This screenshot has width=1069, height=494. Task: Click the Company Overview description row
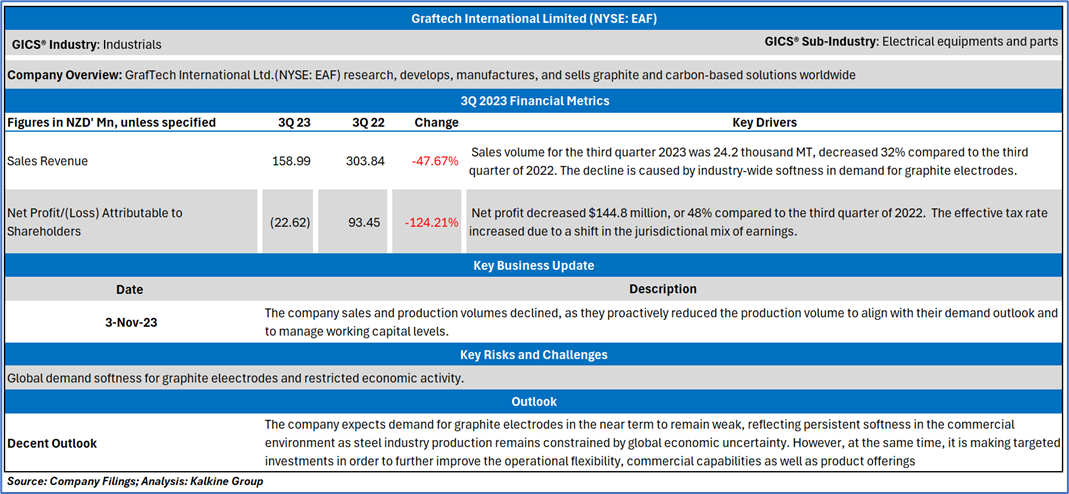click(431, 75)
